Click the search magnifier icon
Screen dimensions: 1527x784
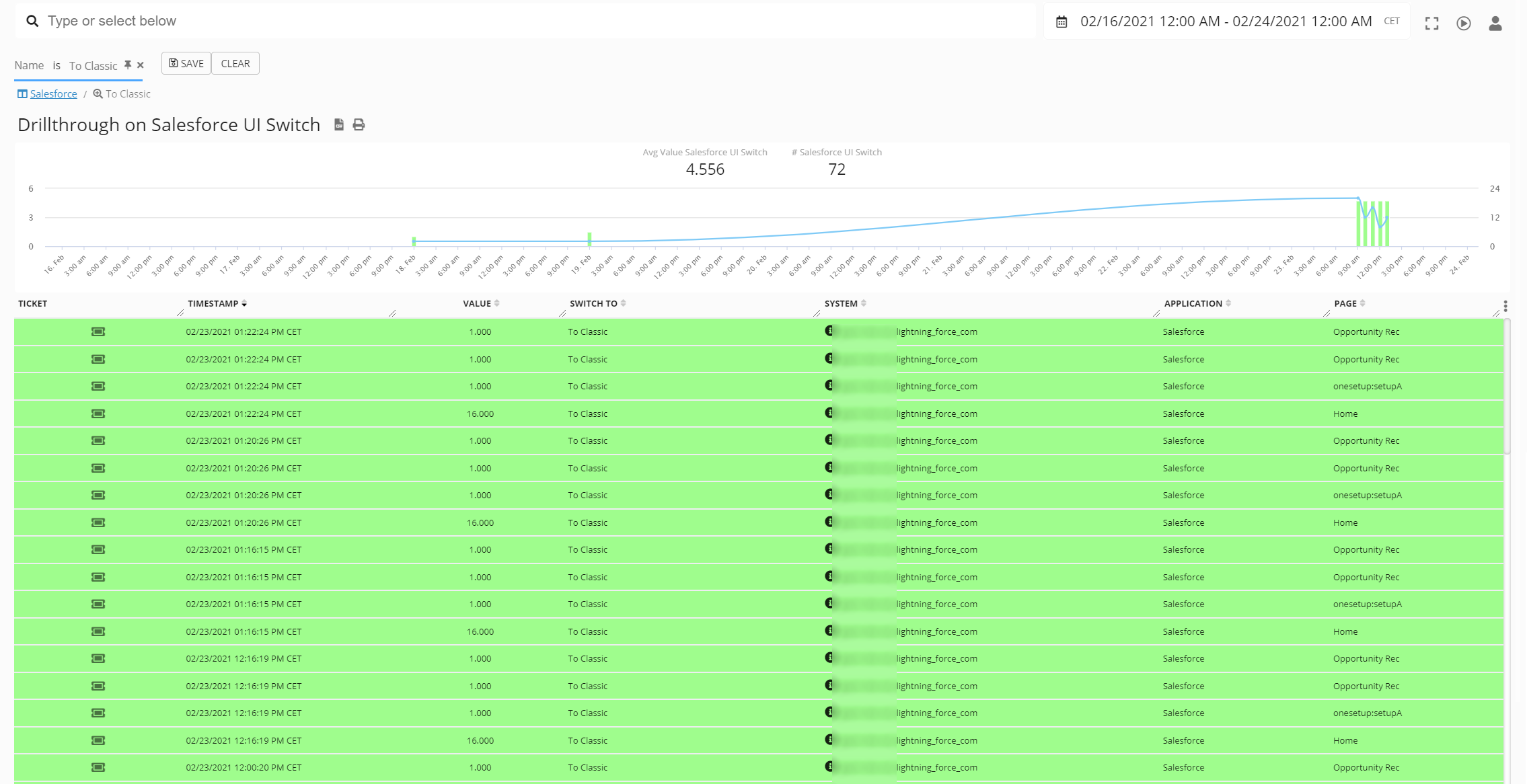pyautogui.click(x=32, y=22)
